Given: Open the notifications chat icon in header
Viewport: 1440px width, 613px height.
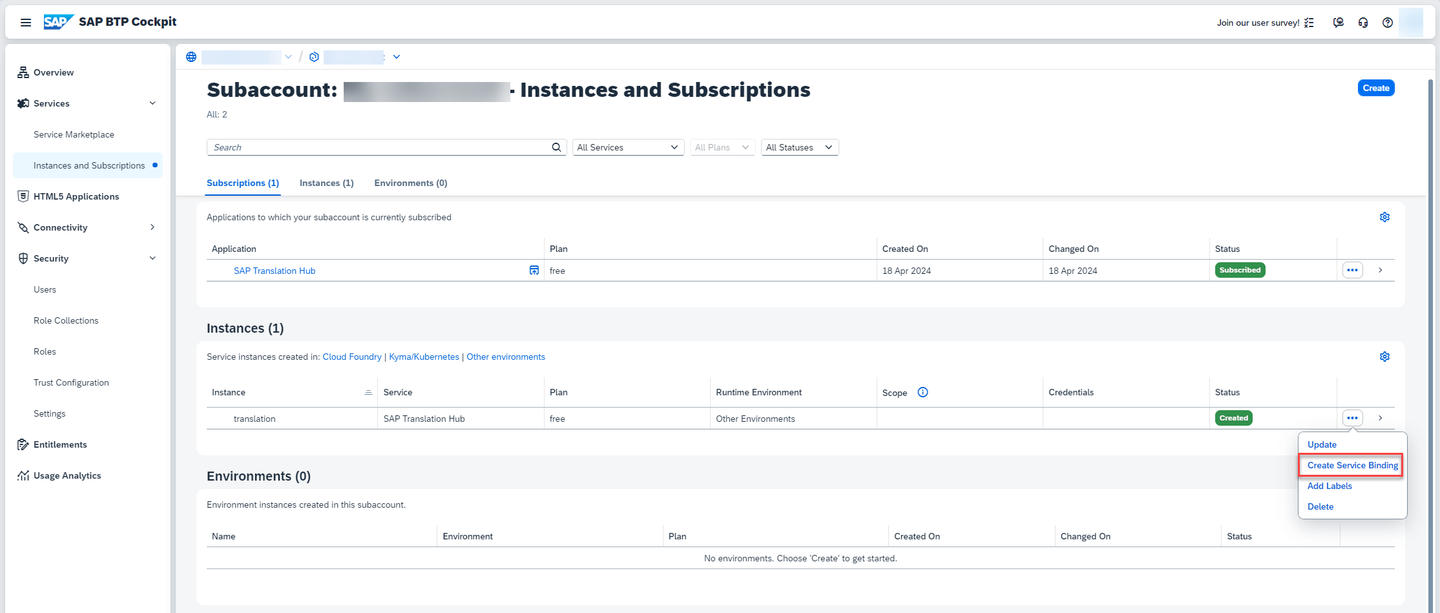Looking at the screenshot, I should [1338, 22].
